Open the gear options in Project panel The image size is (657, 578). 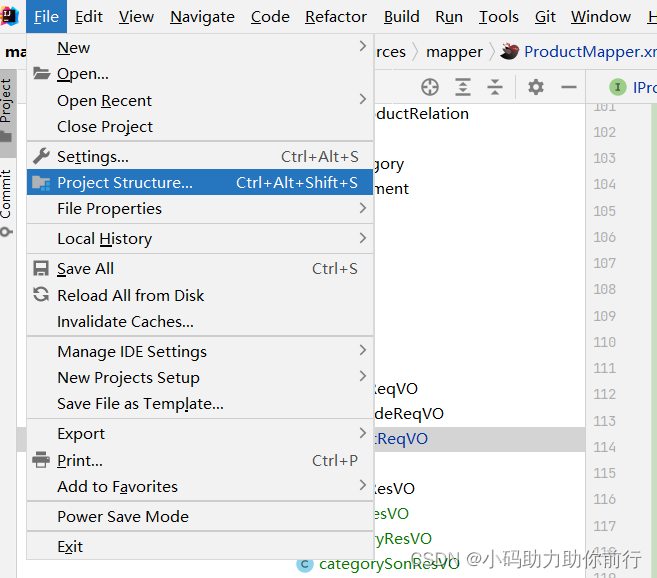(x=535, y=87)
